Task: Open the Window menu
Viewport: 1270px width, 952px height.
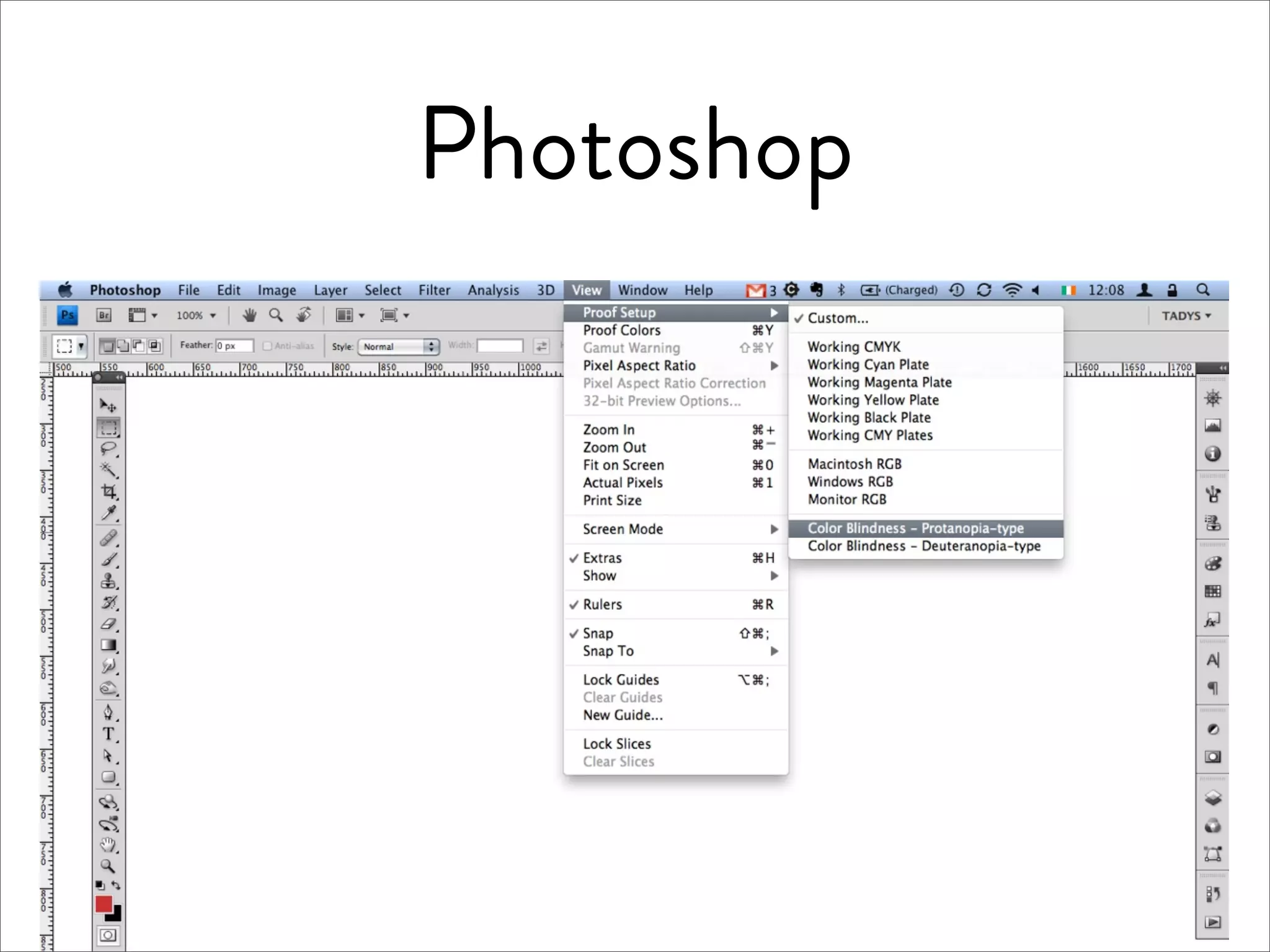Action: point(642,290)
